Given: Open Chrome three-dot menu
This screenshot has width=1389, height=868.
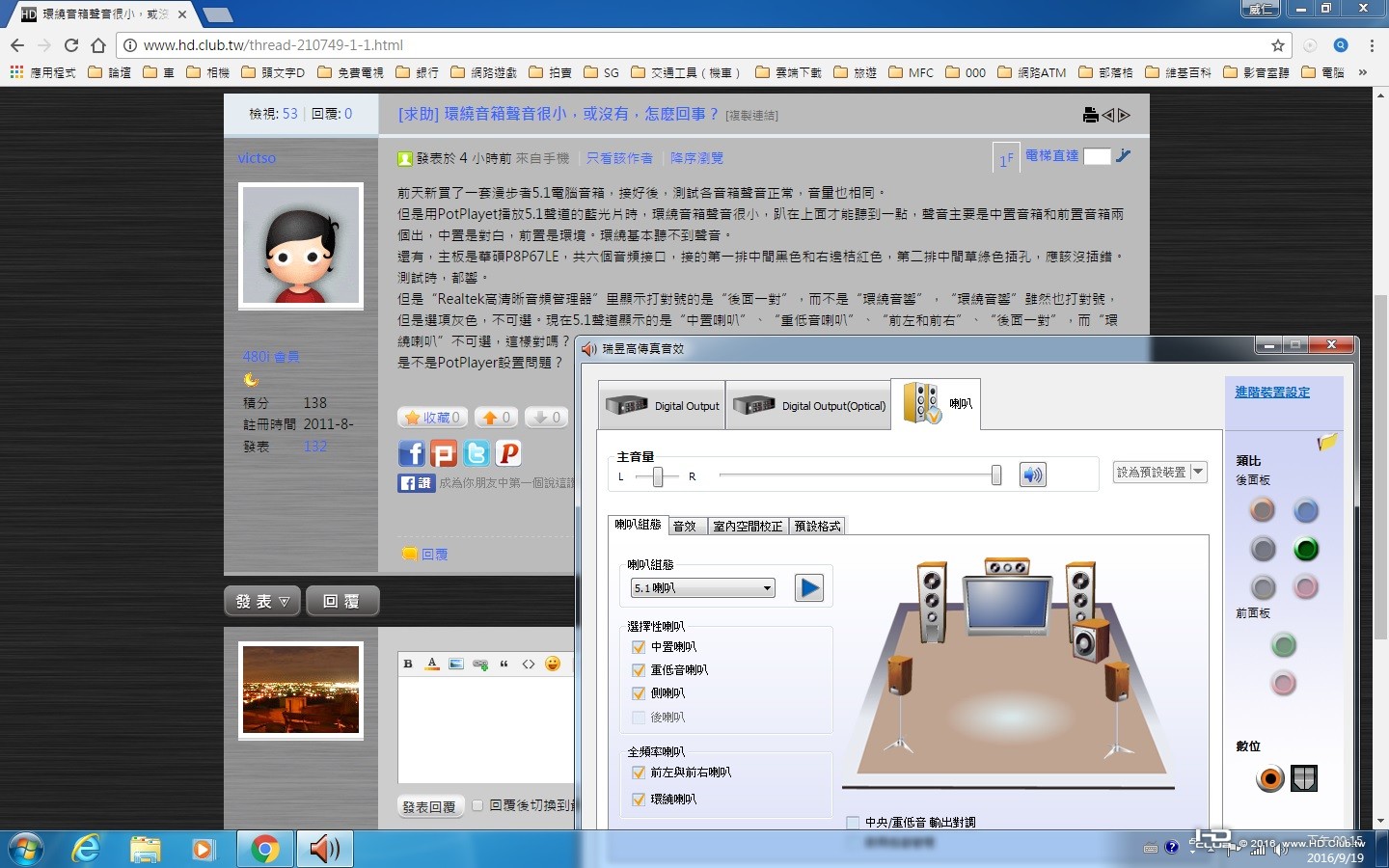Looking at the screenshot, I should coord(1372,45).
